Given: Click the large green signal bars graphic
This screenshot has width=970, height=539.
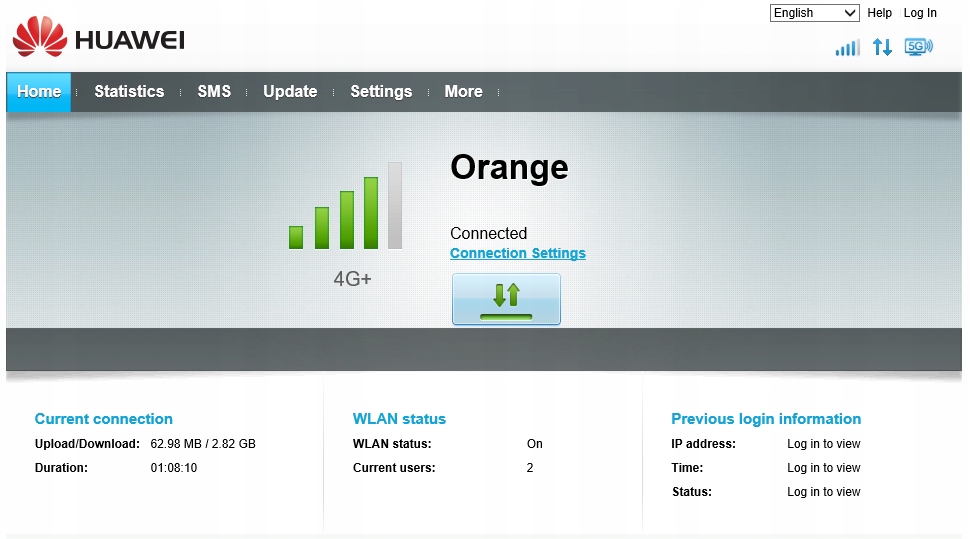Looking at the screenshot, I should 345,207.
